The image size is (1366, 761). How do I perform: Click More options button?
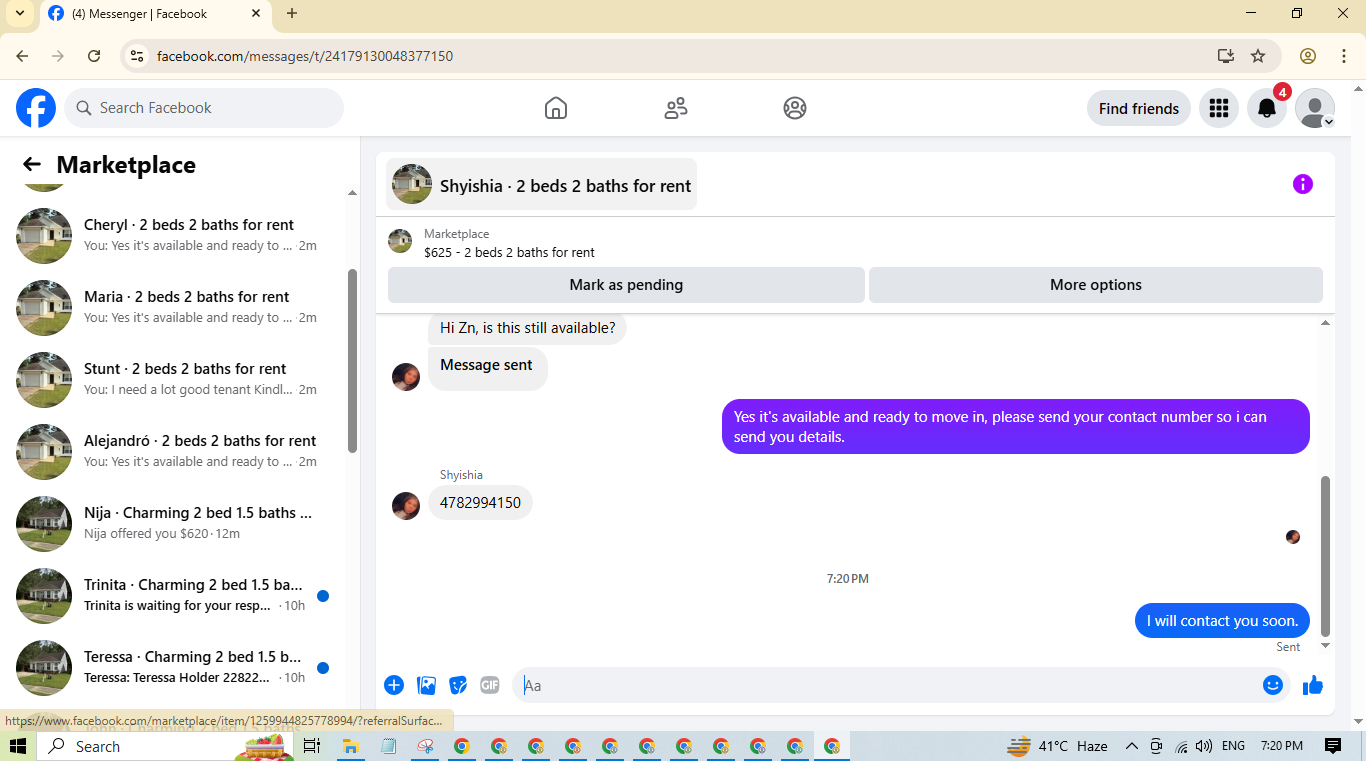click(x=1096, y=285)
